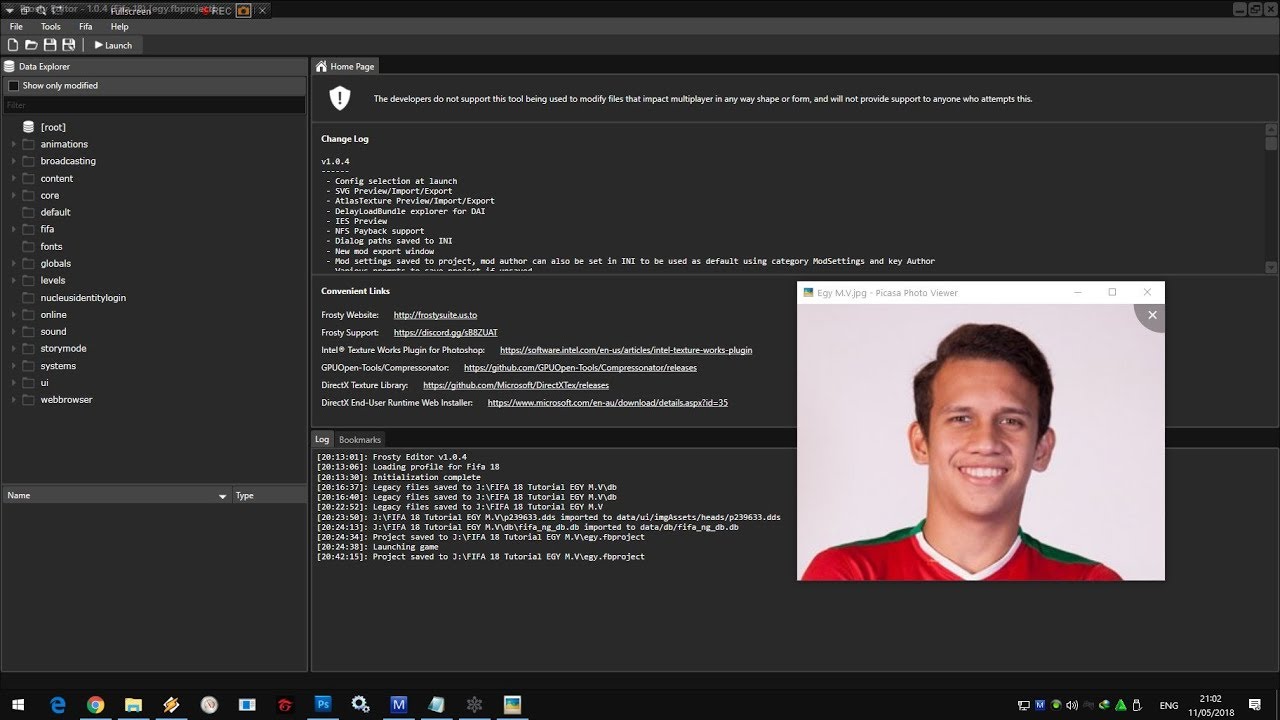Image resolution: width=1280 pixels, height=720 pixels.
Task: Click the Picasa photo viewer taskbar icon
Action: tap(512, 704)
